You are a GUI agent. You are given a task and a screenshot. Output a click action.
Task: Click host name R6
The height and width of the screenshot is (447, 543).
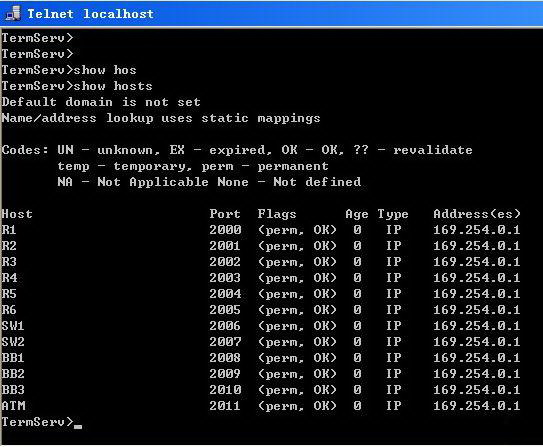(9, 310)
